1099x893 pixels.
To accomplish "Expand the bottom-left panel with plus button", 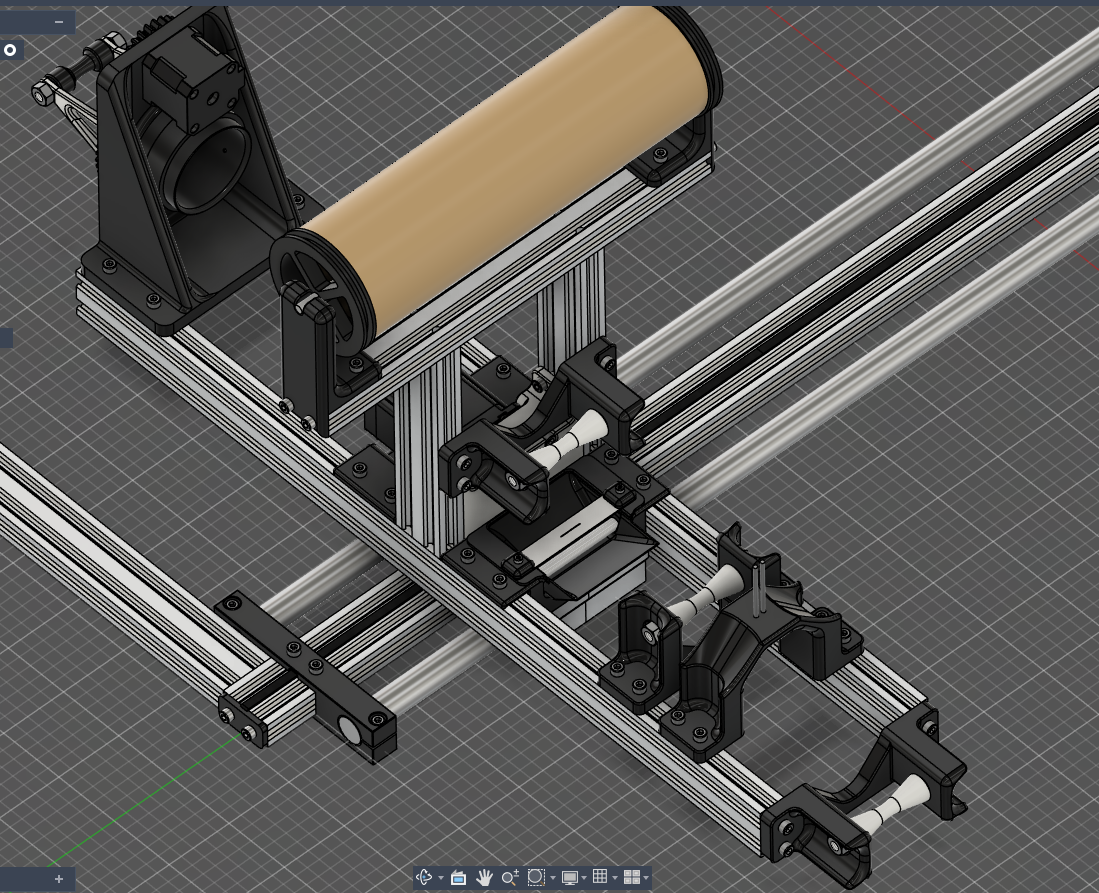I will (x=59, y=879).
